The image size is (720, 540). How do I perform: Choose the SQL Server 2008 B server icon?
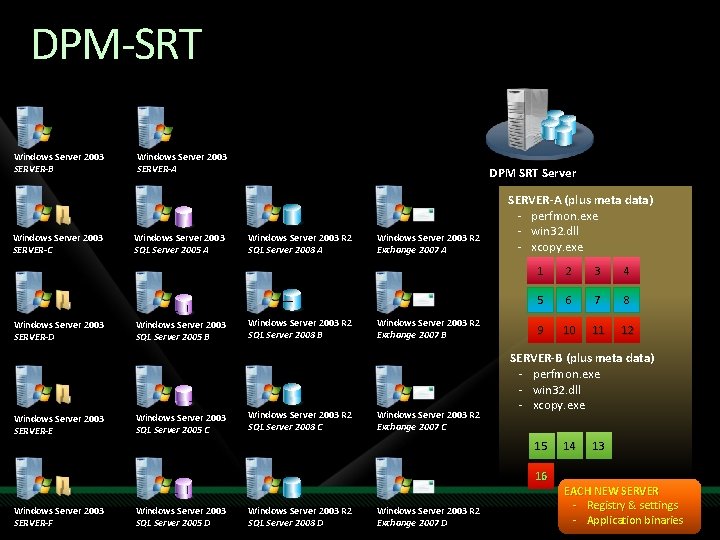tap(274, 292)
